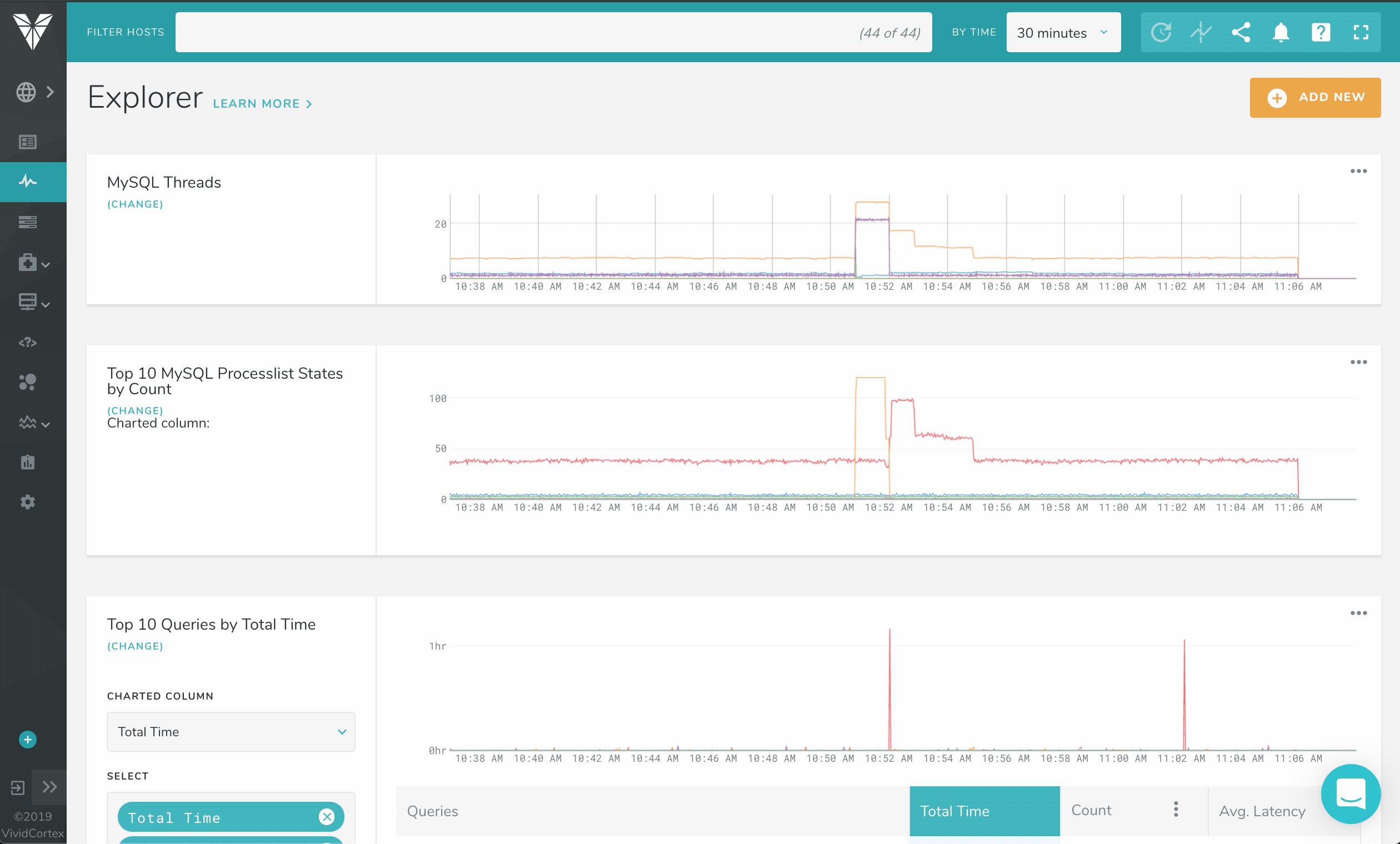Click Change under MySQL Threads

tap(135, 204)
